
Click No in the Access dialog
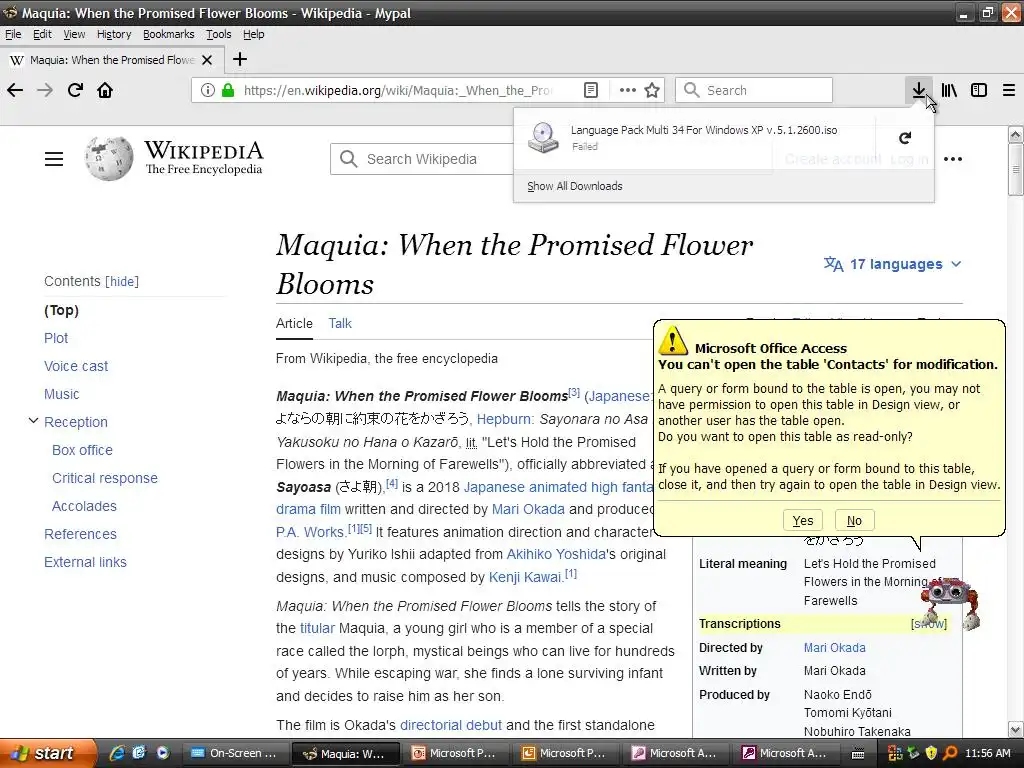tap(854, 520)
